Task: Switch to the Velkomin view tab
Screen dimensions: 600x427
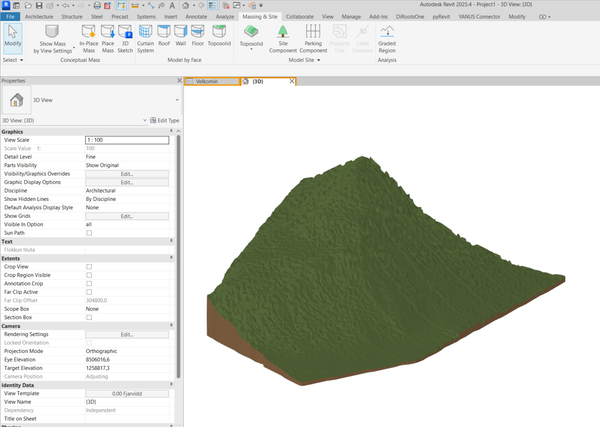Action: pos(212,81)
